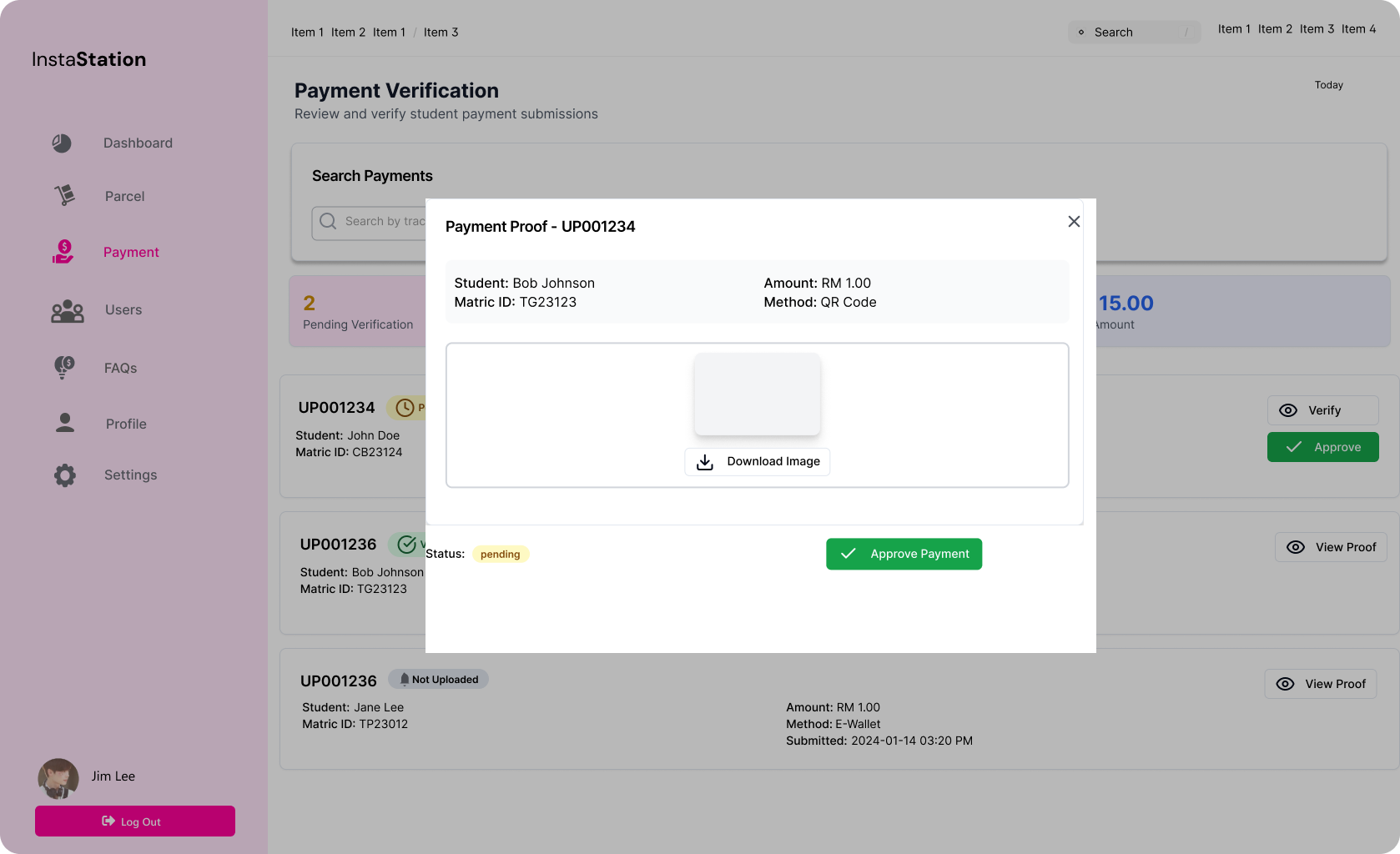Click the Parcel trolley icon in sidebar

[x=64, y=196]
